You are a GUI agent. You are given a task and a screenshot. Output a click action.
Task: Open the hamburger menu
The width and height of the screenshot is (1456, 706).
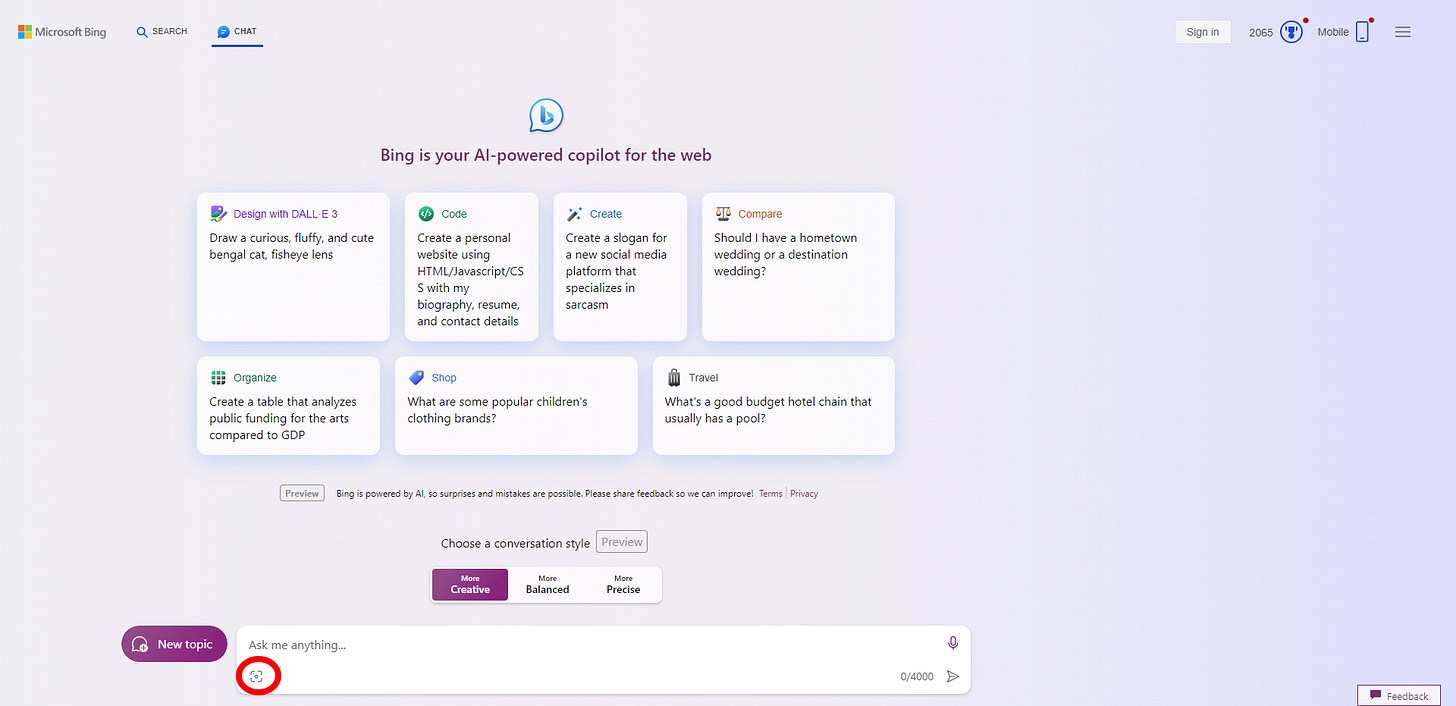tap(1403, 32)
